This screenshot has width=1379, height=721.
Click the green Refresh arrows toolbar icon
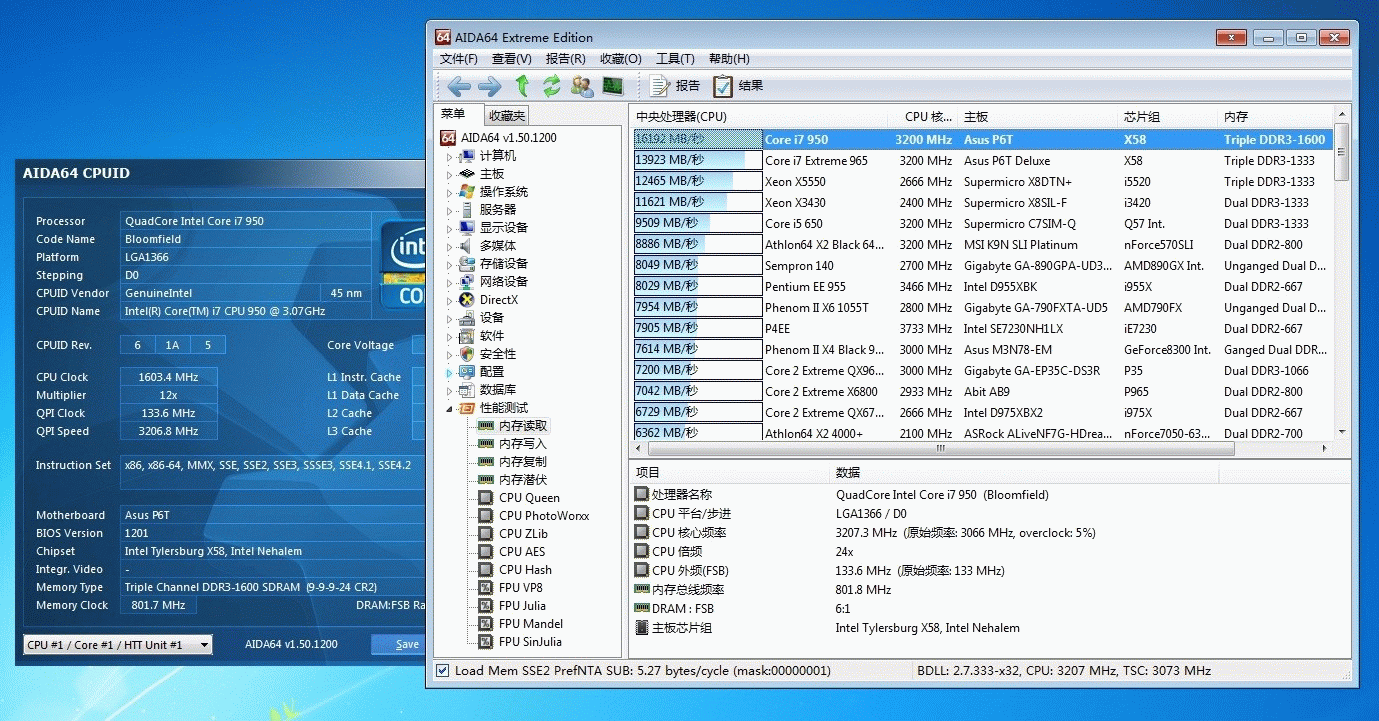point(552,86)
